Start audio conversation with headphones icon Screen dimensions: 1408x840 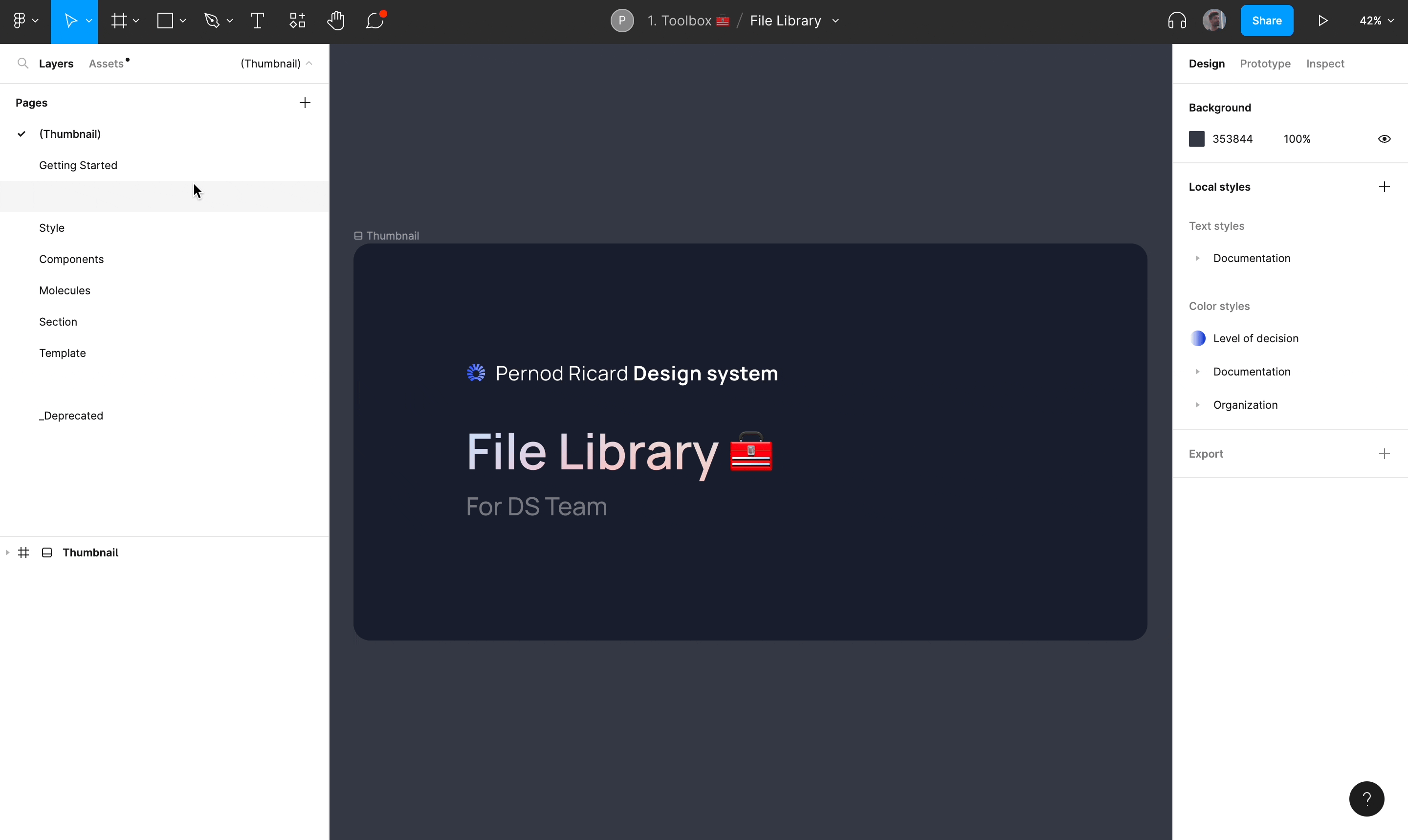[1177, 21]
